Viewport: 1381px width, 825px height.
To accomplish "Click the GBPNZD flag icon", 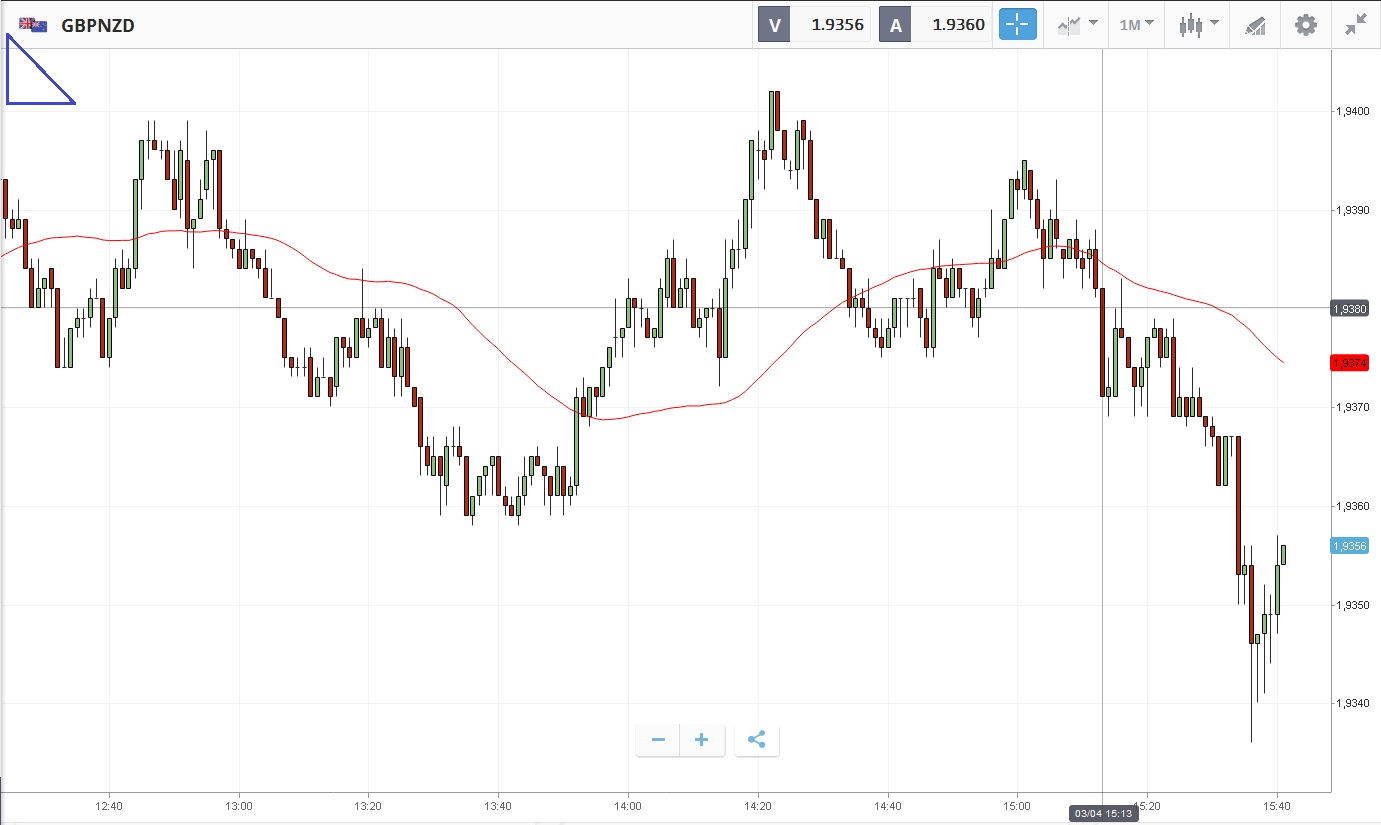I will click(33, 25).
